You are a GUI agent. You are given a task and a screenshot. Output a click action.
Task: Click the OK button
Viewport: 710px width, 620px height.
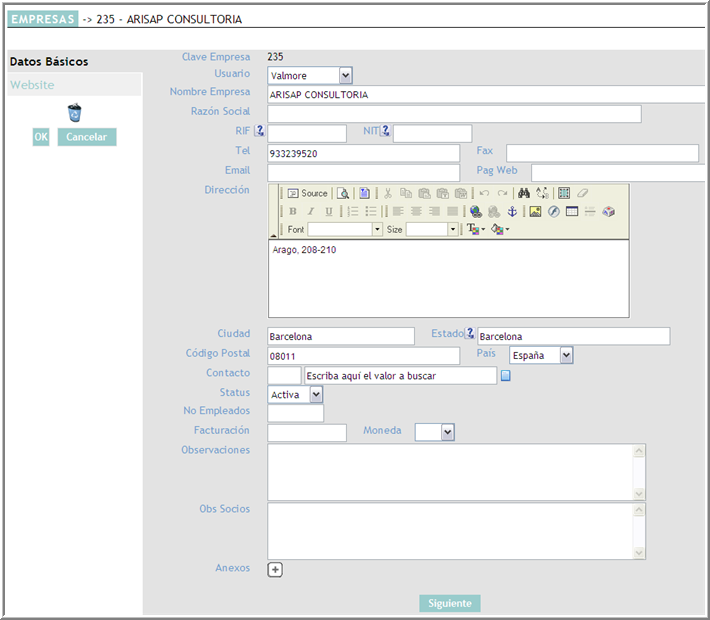pyautogui.click(x=41, y=137)
